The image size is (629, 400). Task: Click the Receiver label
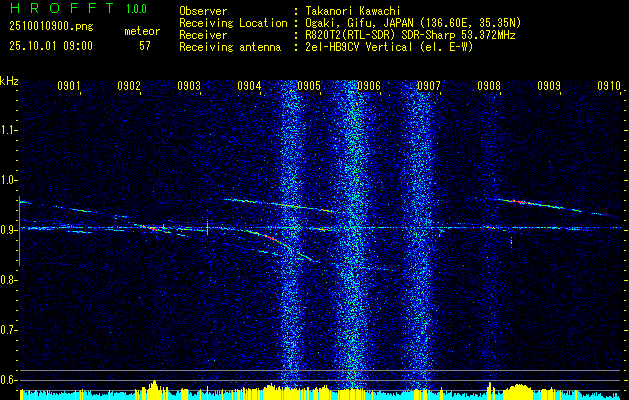(203, 35)
